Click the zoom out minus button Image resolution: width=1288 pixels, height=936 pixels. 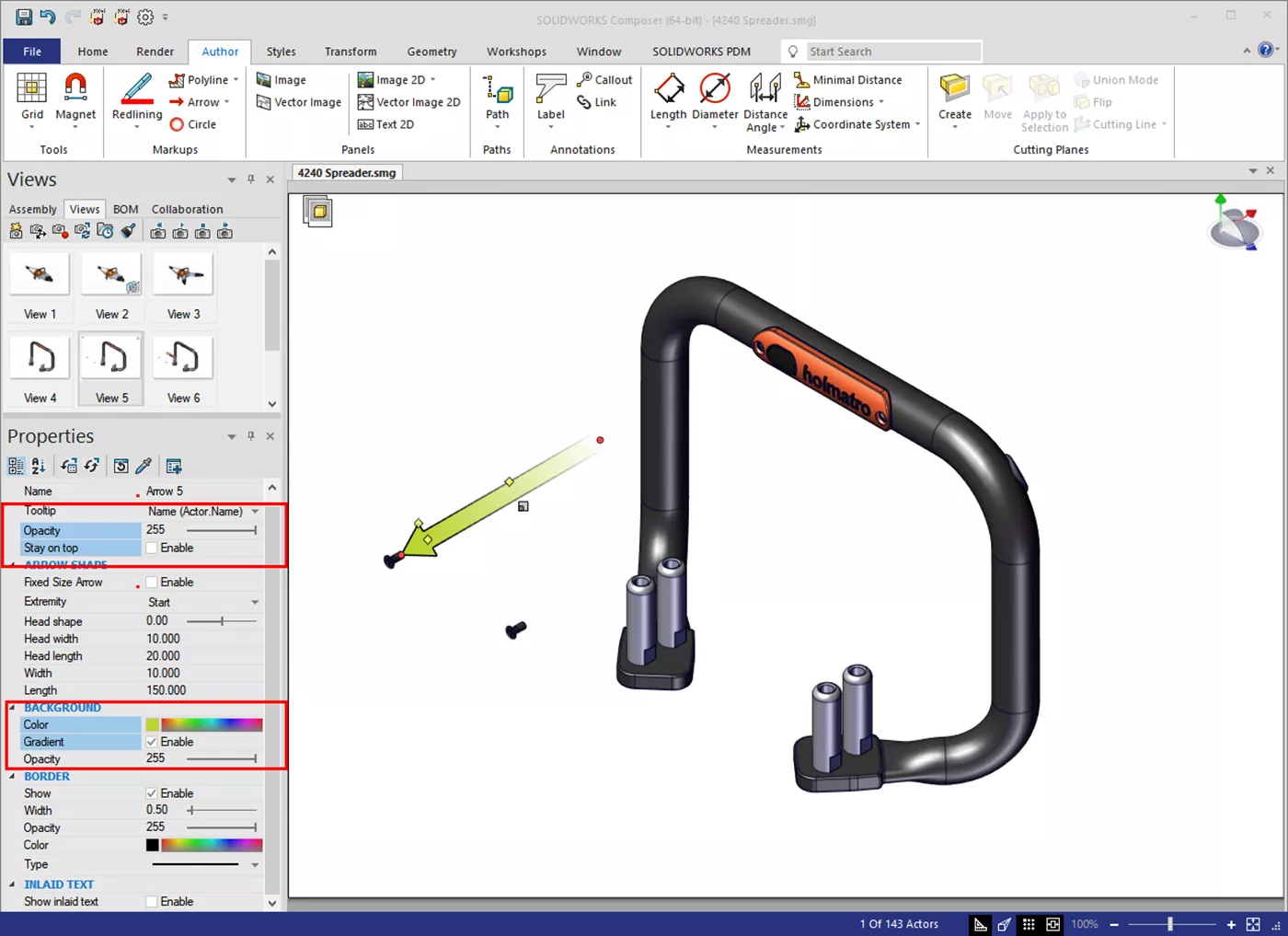point(1114,924)
